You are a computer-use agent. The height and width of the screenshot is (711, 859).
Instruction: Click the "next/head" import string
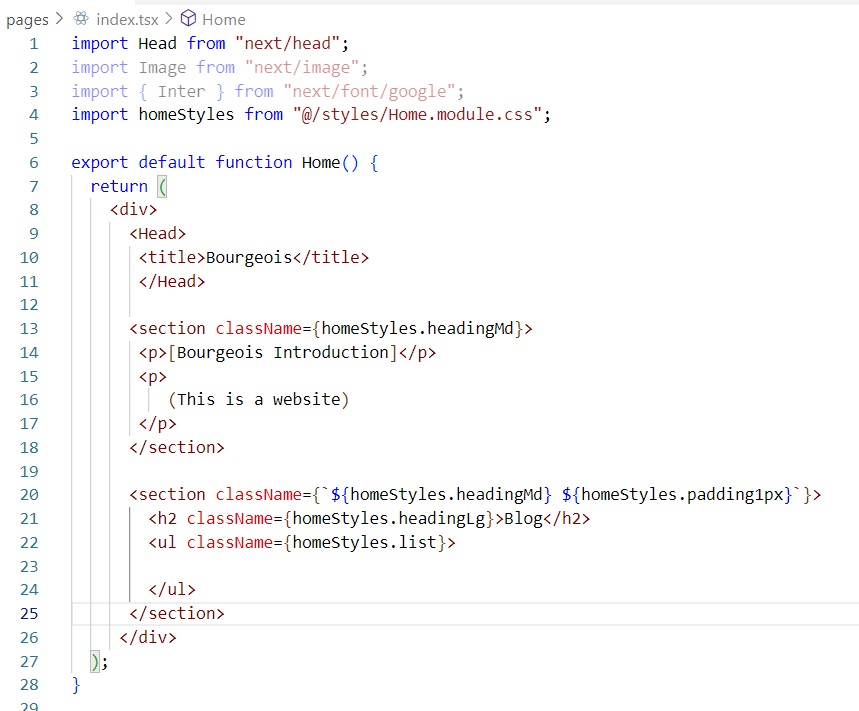click(287, 43)
